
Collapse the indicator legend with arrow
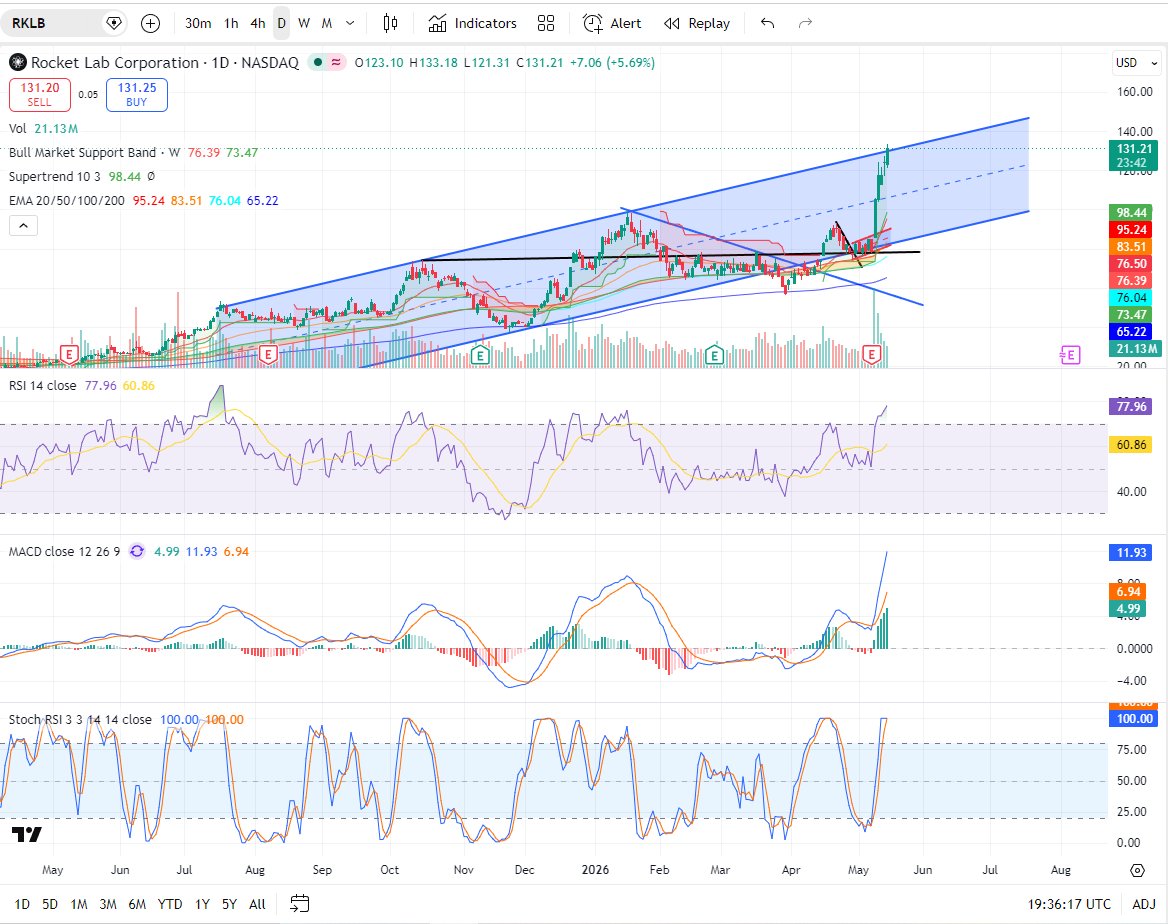pyautogui.click(x=23, y=226)
